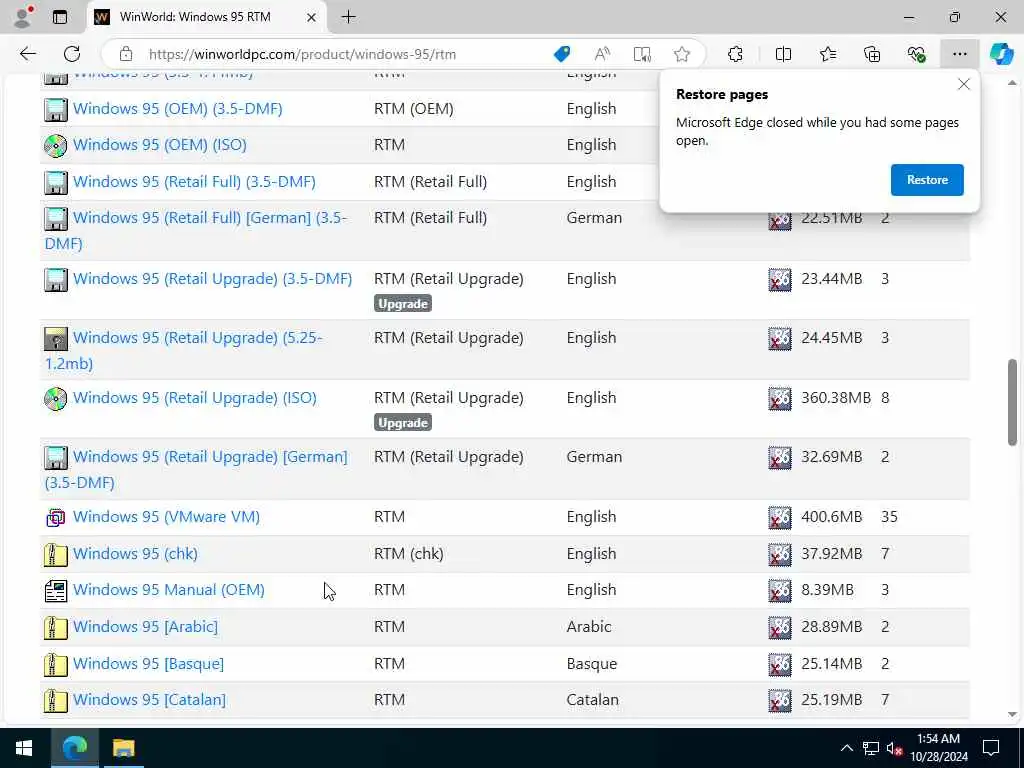This screenshot has width=1024, height=768.
Task: Open Windows 95 Manual (OEM) link
Action: (x=169, y=590)
